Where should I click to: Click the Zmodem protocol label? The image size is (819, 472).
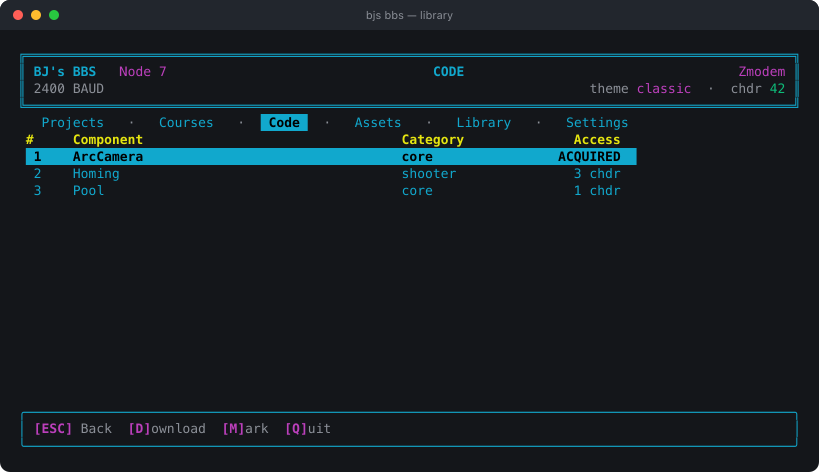coord(762,72)
